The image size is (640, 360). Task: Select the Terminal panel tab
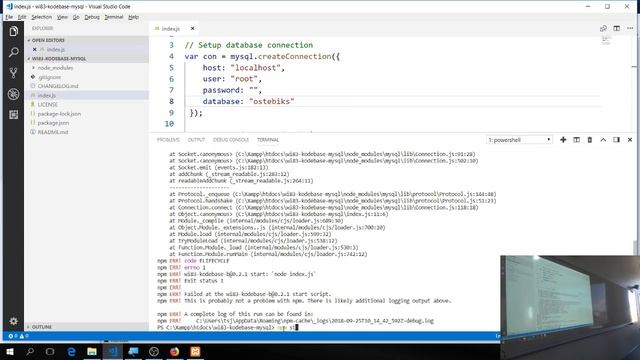[268, 140]
